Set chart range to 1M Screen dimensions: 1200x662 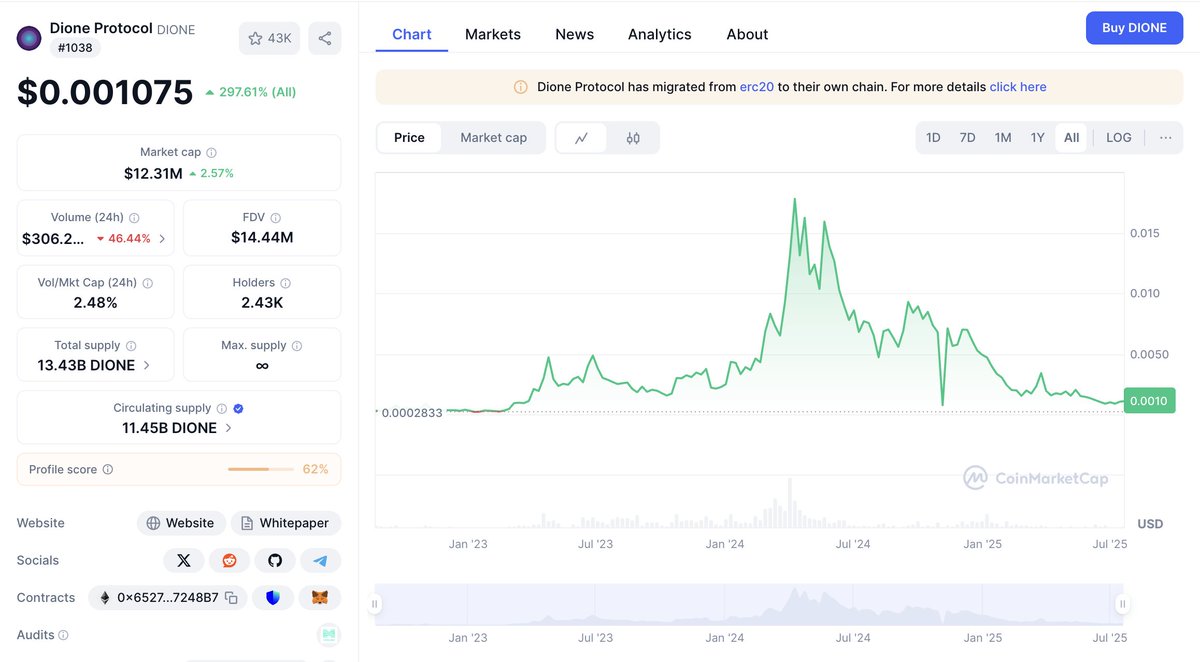pos(1003,138)
